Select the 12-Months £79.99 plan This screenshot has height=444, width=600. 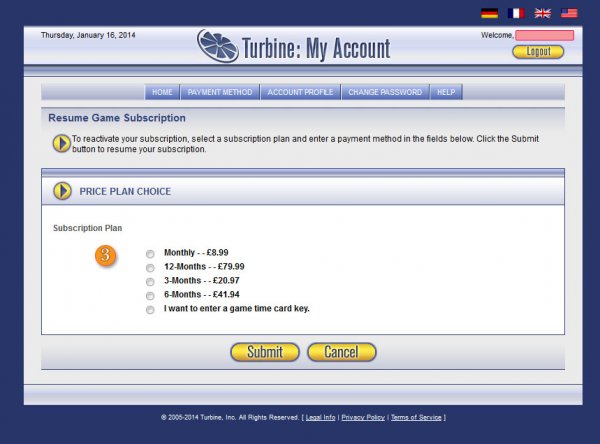tap(150, 268)
